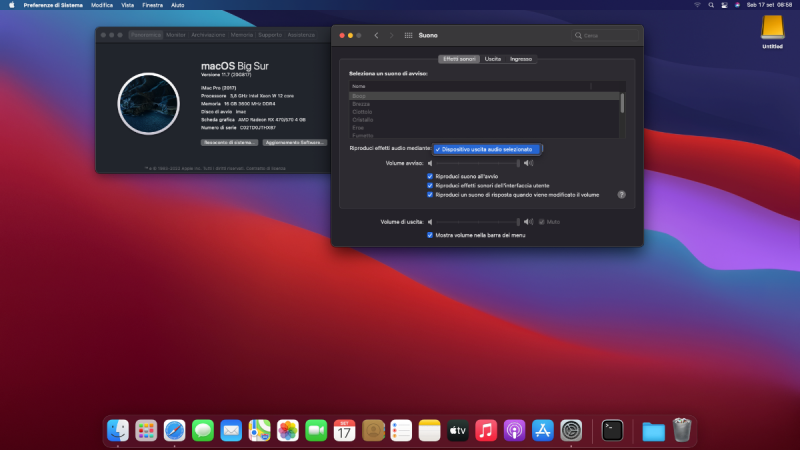The image size is (800, 450).
Task: Uncheck 'Riproduci effetti sonori dell'interfaccia utente'
Action: point(430,186)
